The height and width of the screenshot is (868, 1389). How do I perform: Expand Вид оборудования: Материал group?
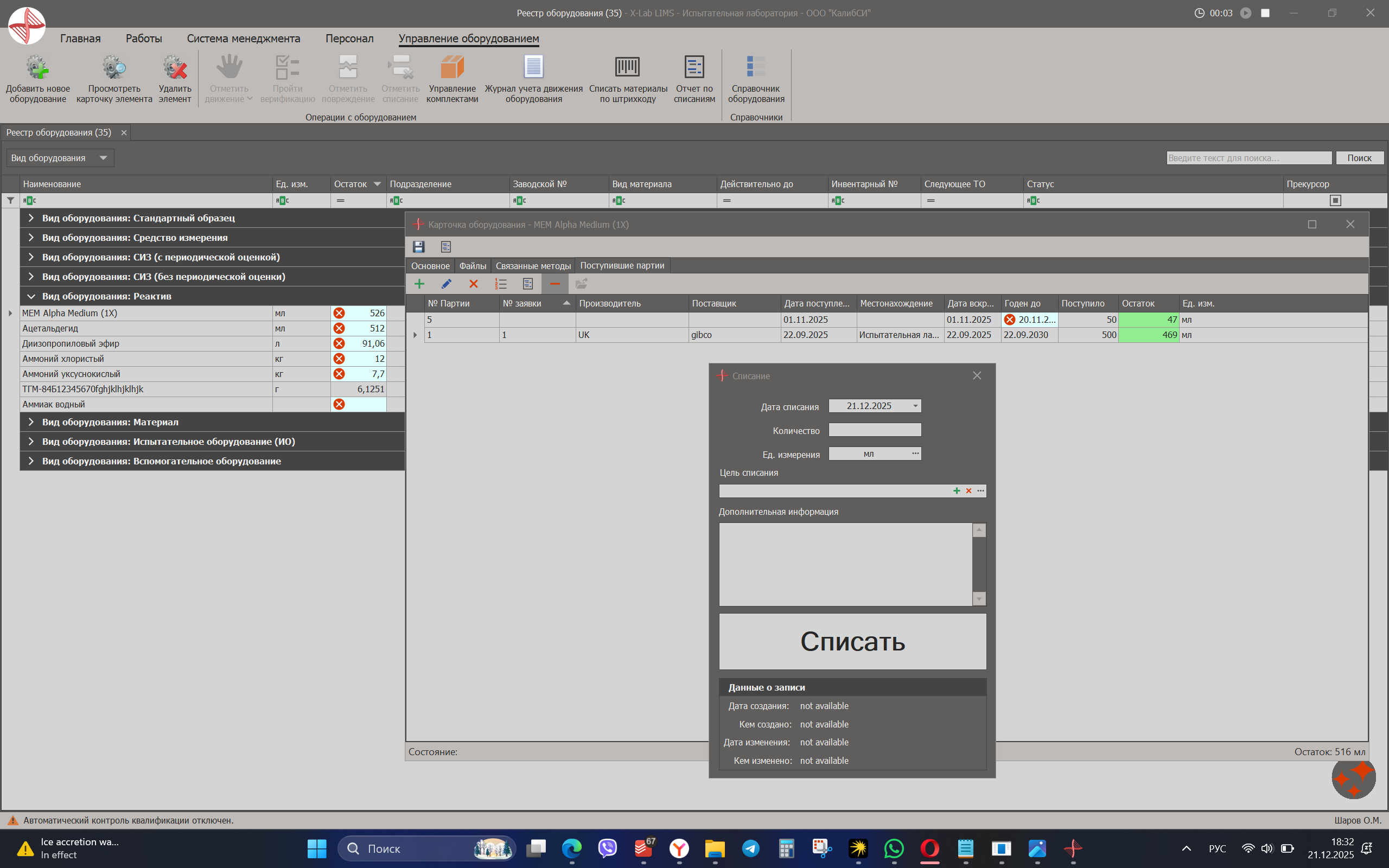tap(31, 422)
